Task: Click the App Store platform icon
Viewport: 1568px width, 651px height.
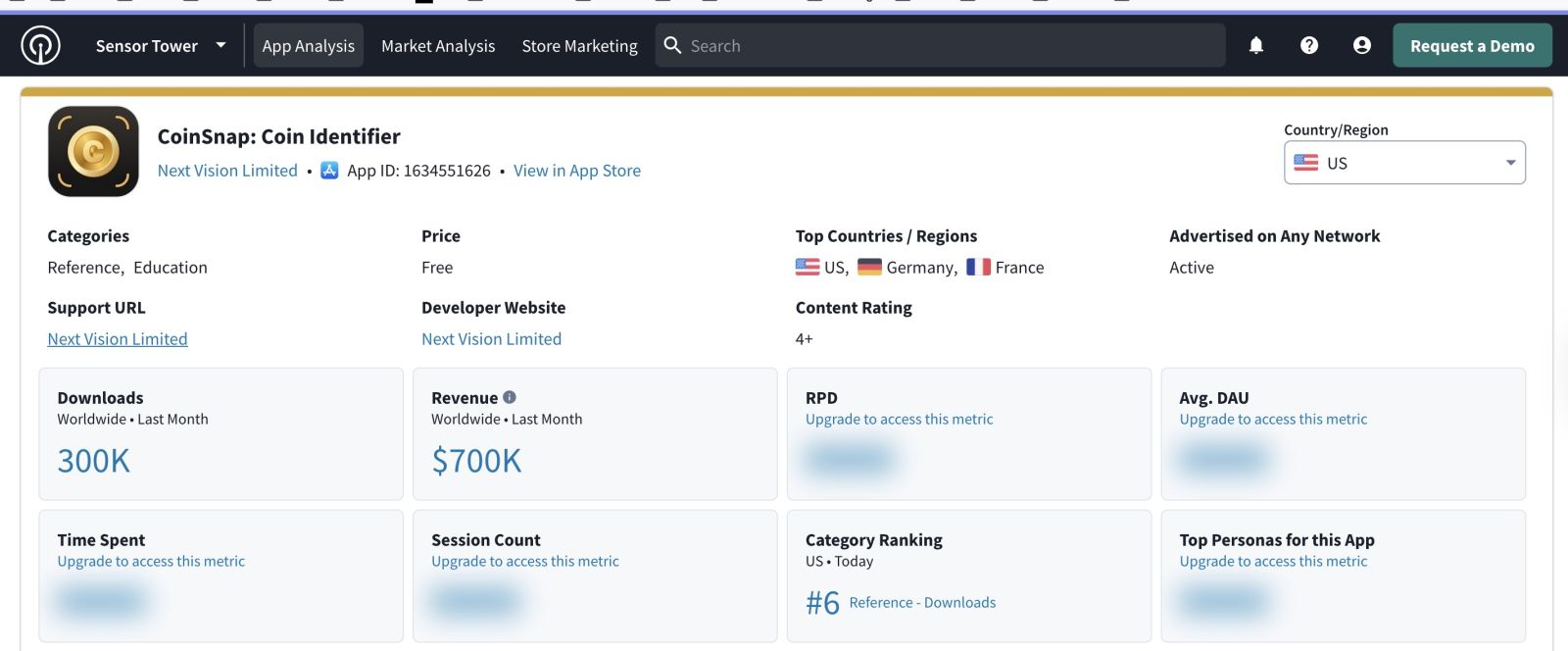Action: pyautogui.click(x=329, y=171)
